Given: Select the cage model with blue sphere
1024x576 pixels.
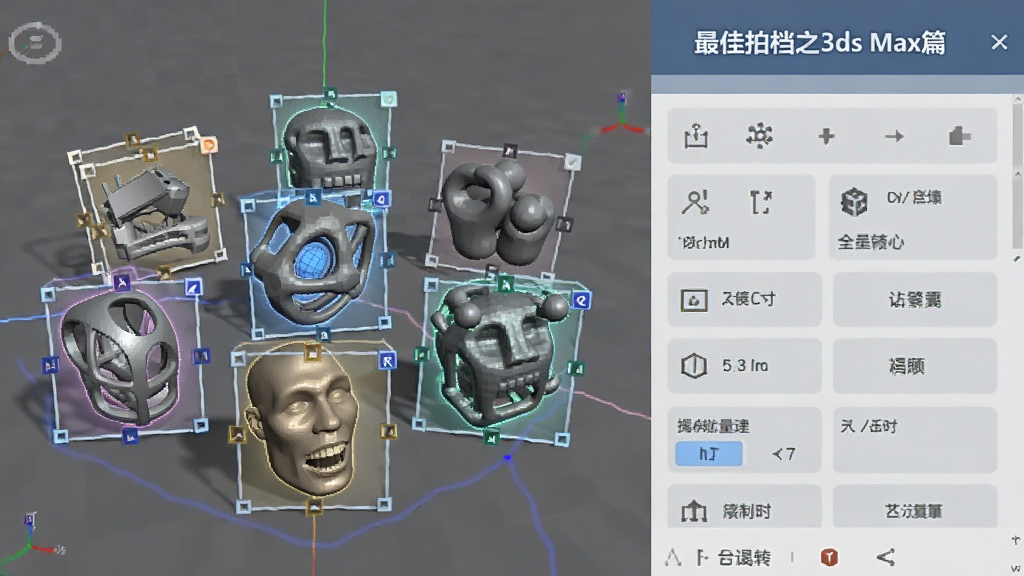Looking at the screenshot, I should (313, 261).
